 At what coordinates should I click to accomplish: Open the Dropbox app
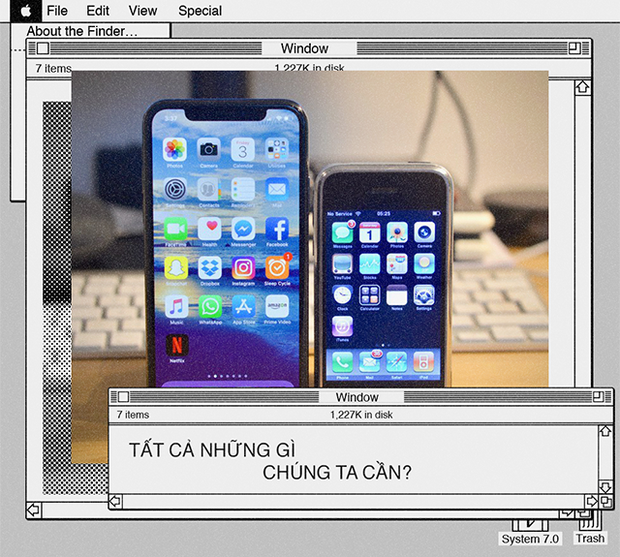[x=210, y=267]
